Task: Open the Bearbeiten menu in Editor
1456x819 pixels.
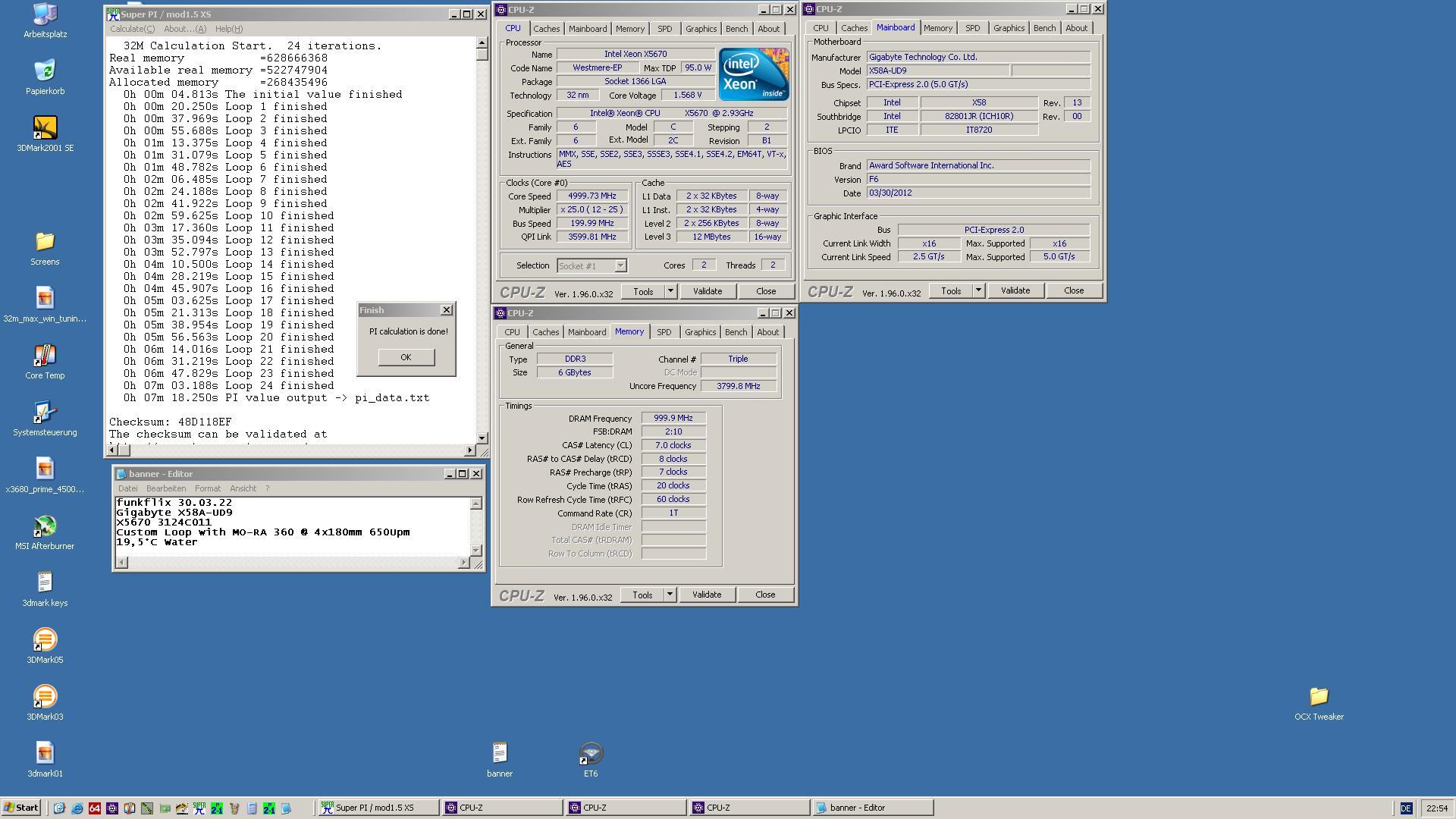Action: 166,488
